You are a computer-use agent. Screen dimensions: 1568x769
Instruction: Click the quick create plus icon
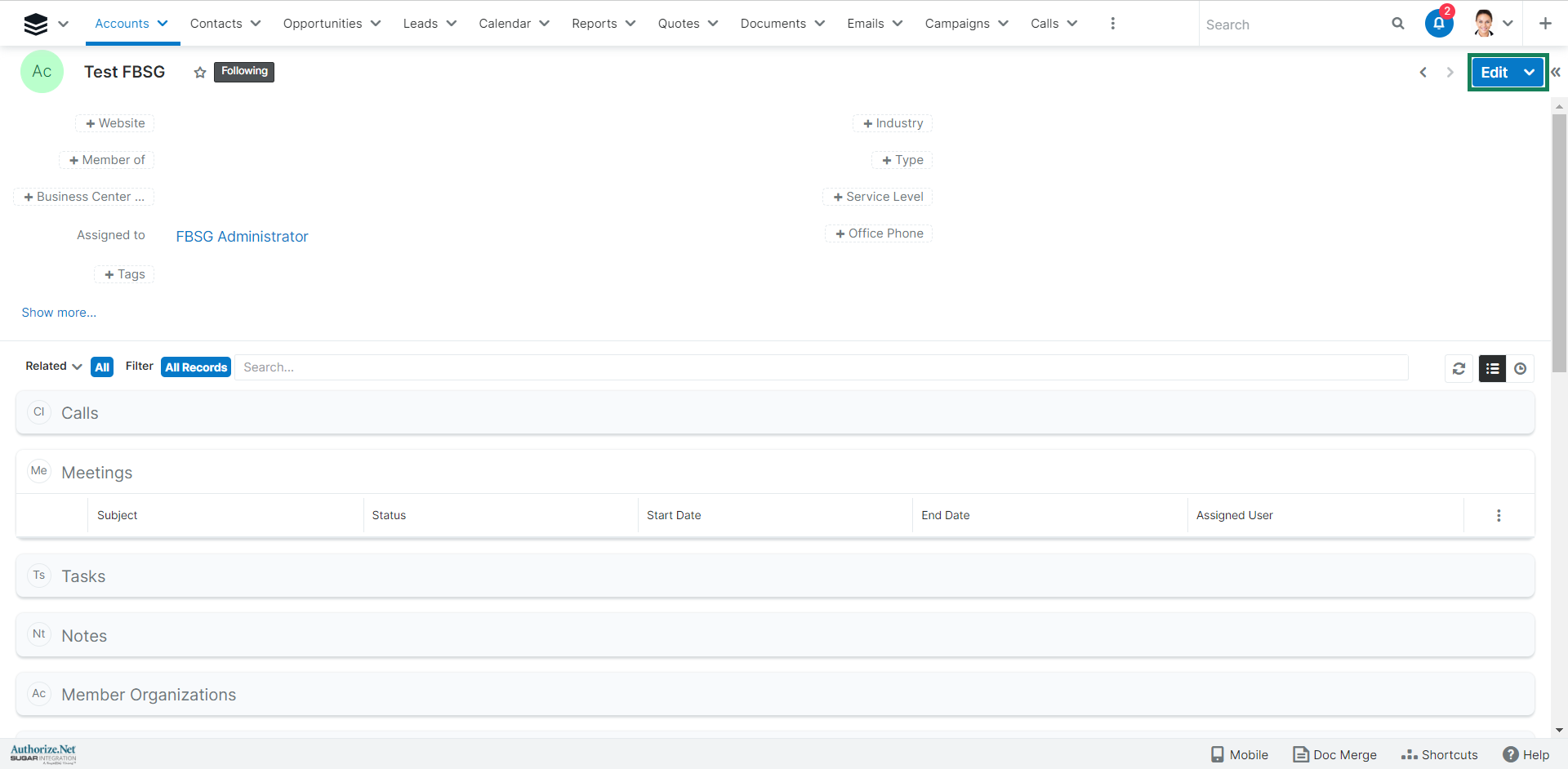[x=1545, y=24]
